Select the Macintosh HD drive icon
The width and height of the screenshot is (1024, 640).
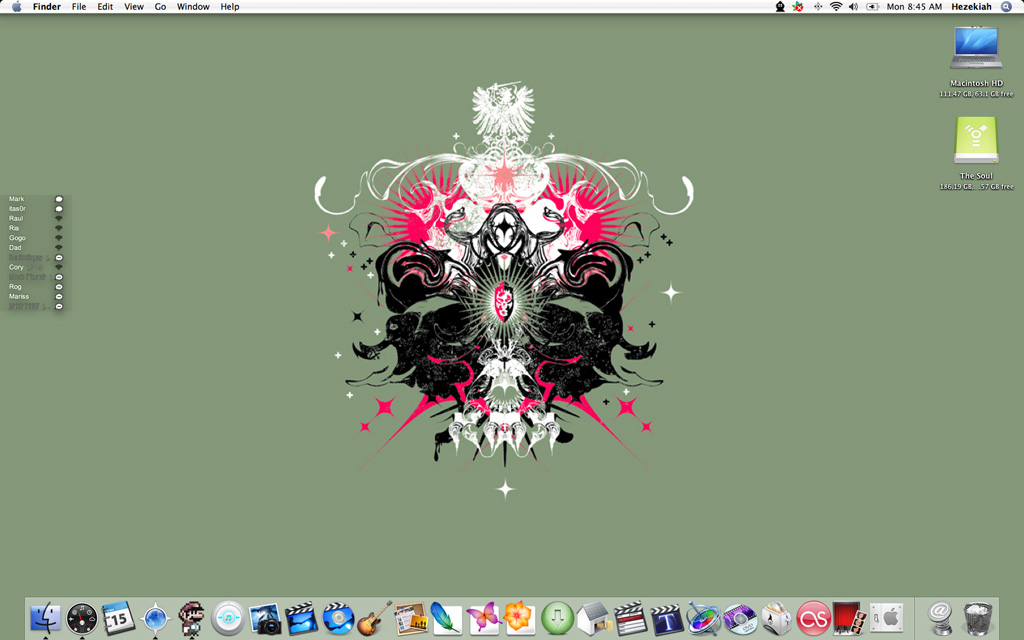[x=976, y=48]
